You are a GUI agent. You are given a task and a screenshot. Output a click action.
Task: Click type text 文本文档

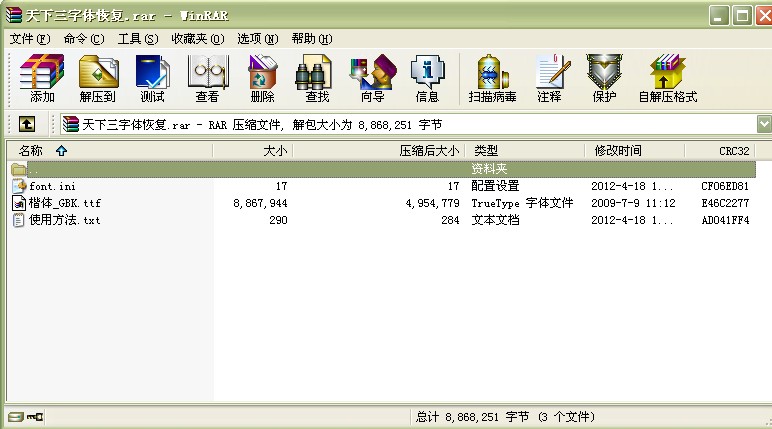click(x=495, y=220)
